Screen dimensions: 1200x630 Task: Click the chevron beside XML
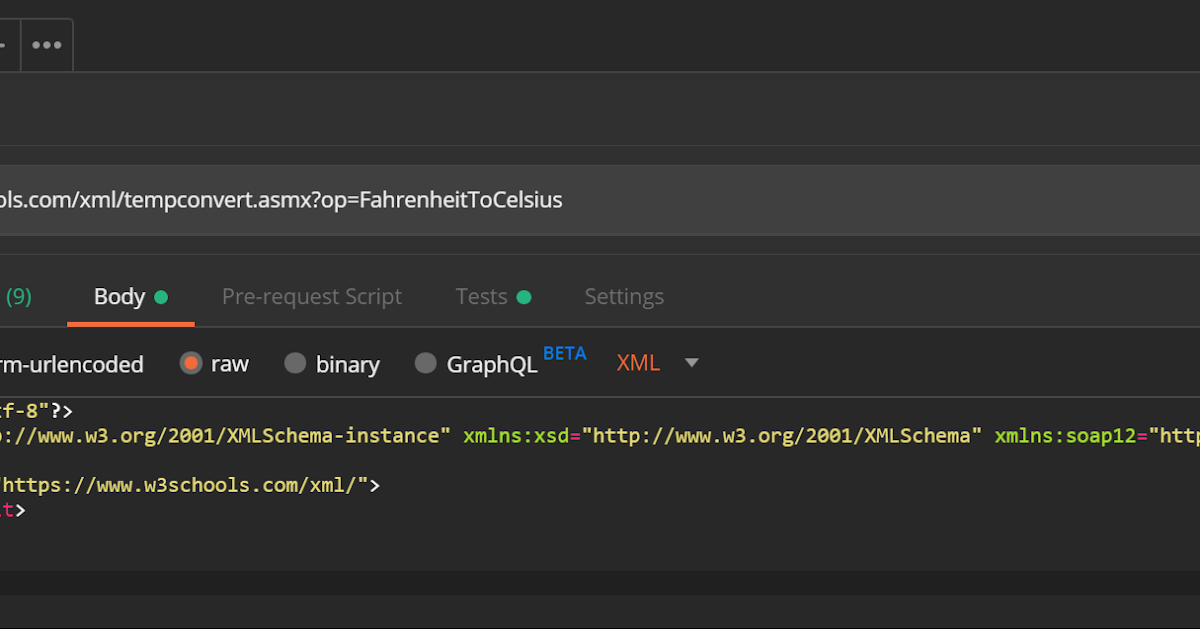pos(691,363)
